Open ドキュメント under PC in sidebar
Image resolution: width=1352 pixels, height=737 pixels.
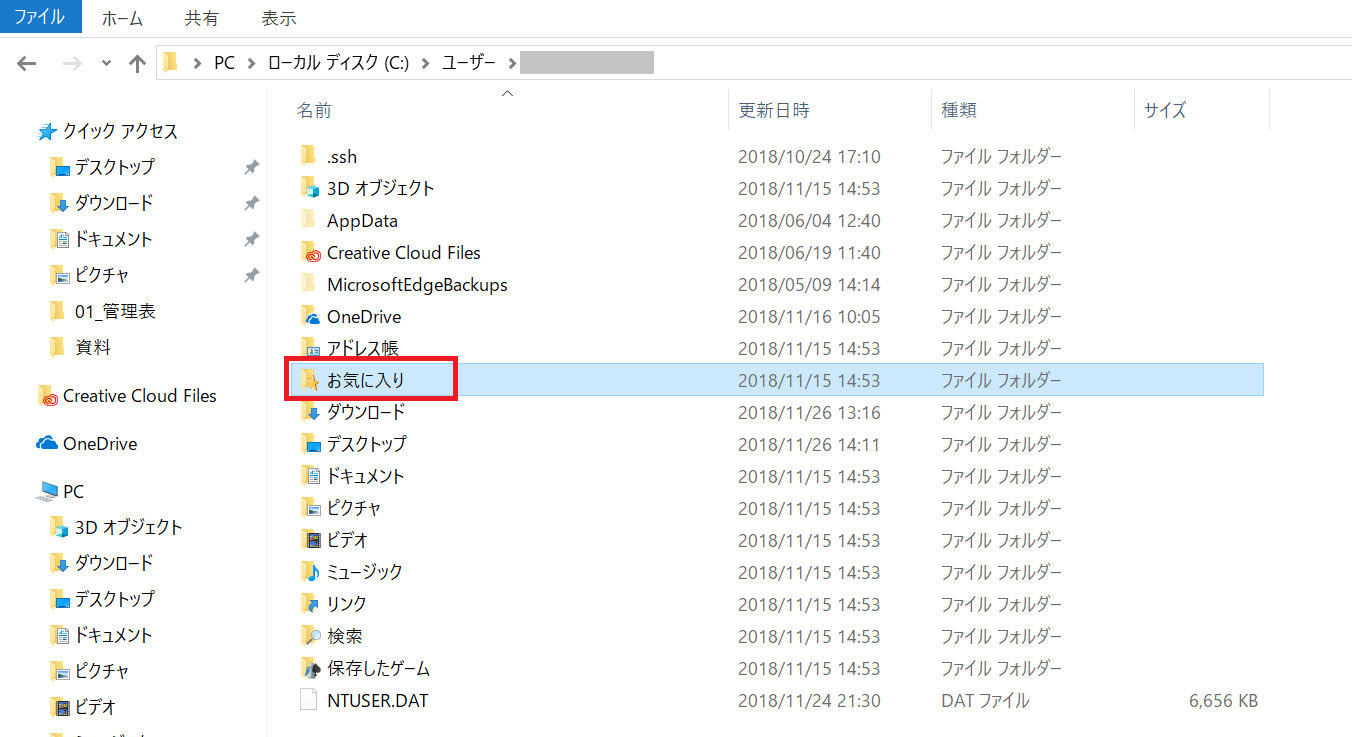tap(113, 635)
